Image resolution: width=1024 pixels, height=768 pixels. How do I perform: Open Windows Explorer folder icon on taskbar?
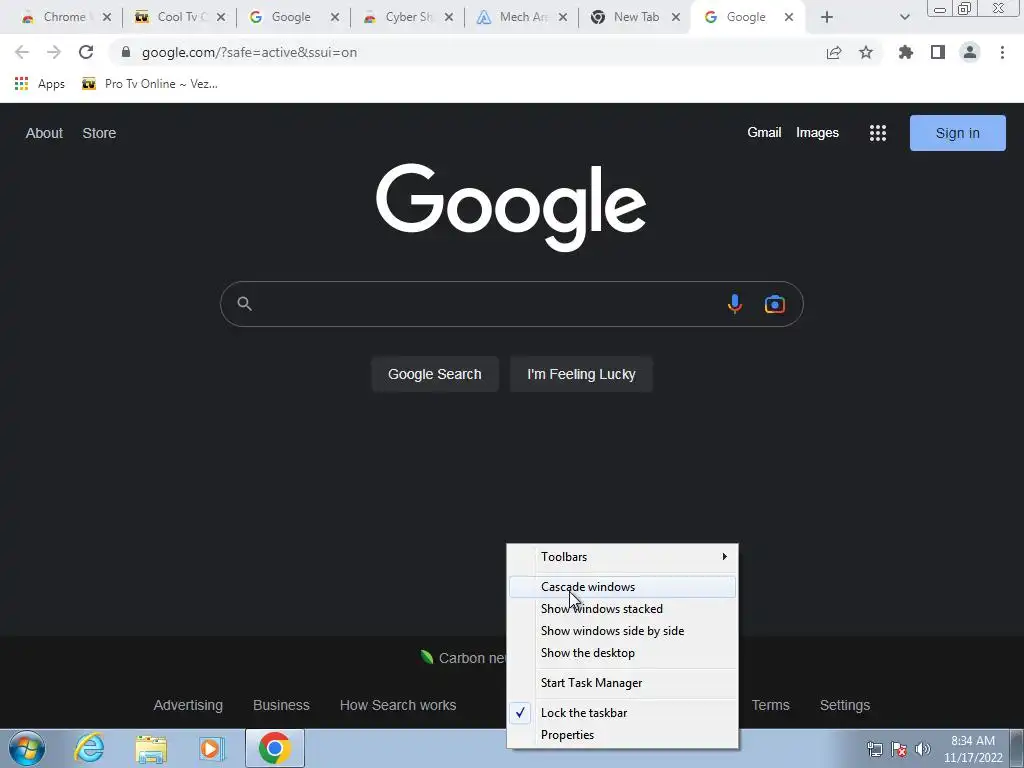tap(151, 748)
